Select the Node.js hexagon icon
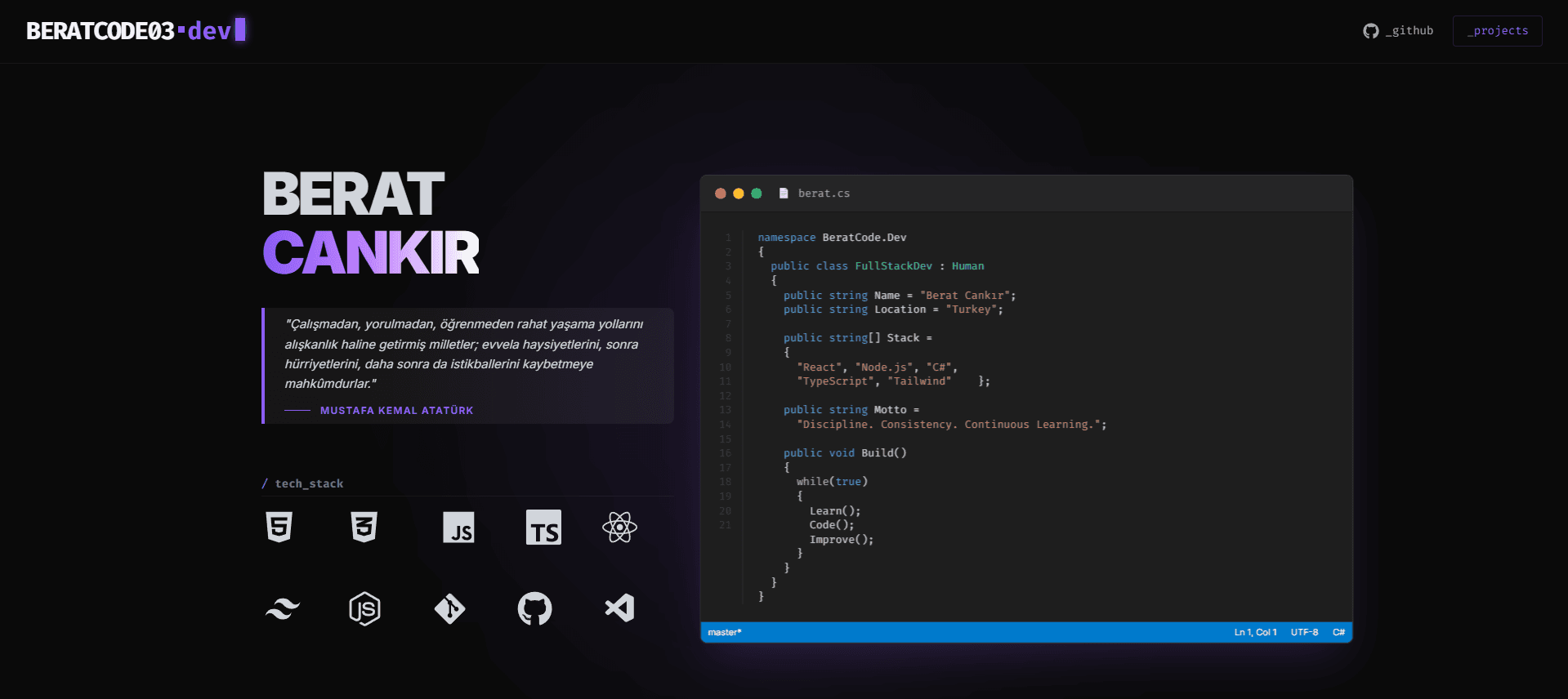Viewport: 1568px width, 699px height. (364, 609)
